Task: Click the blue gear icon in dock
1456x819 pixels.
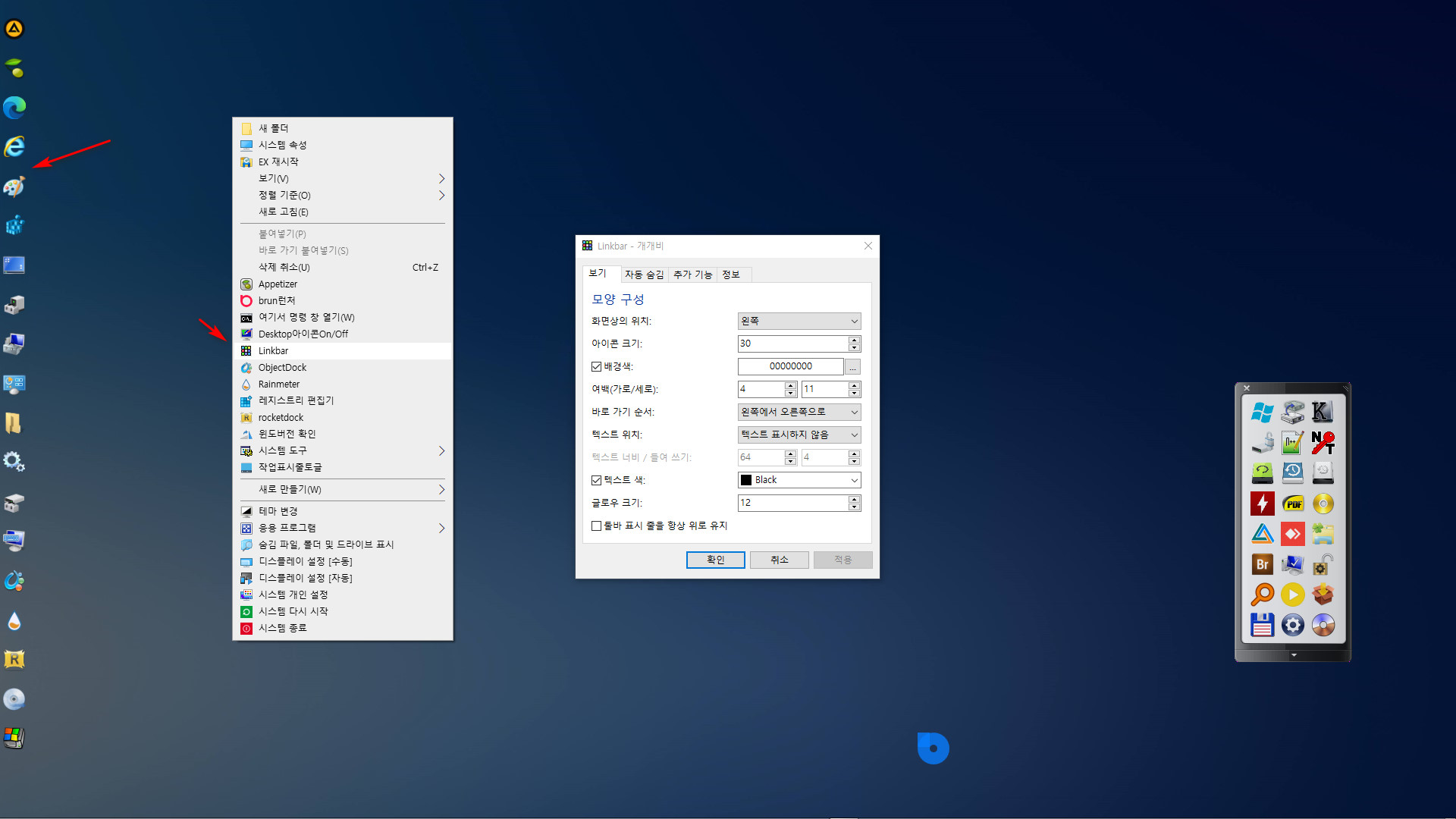Action: click(x=1293, y=625)
